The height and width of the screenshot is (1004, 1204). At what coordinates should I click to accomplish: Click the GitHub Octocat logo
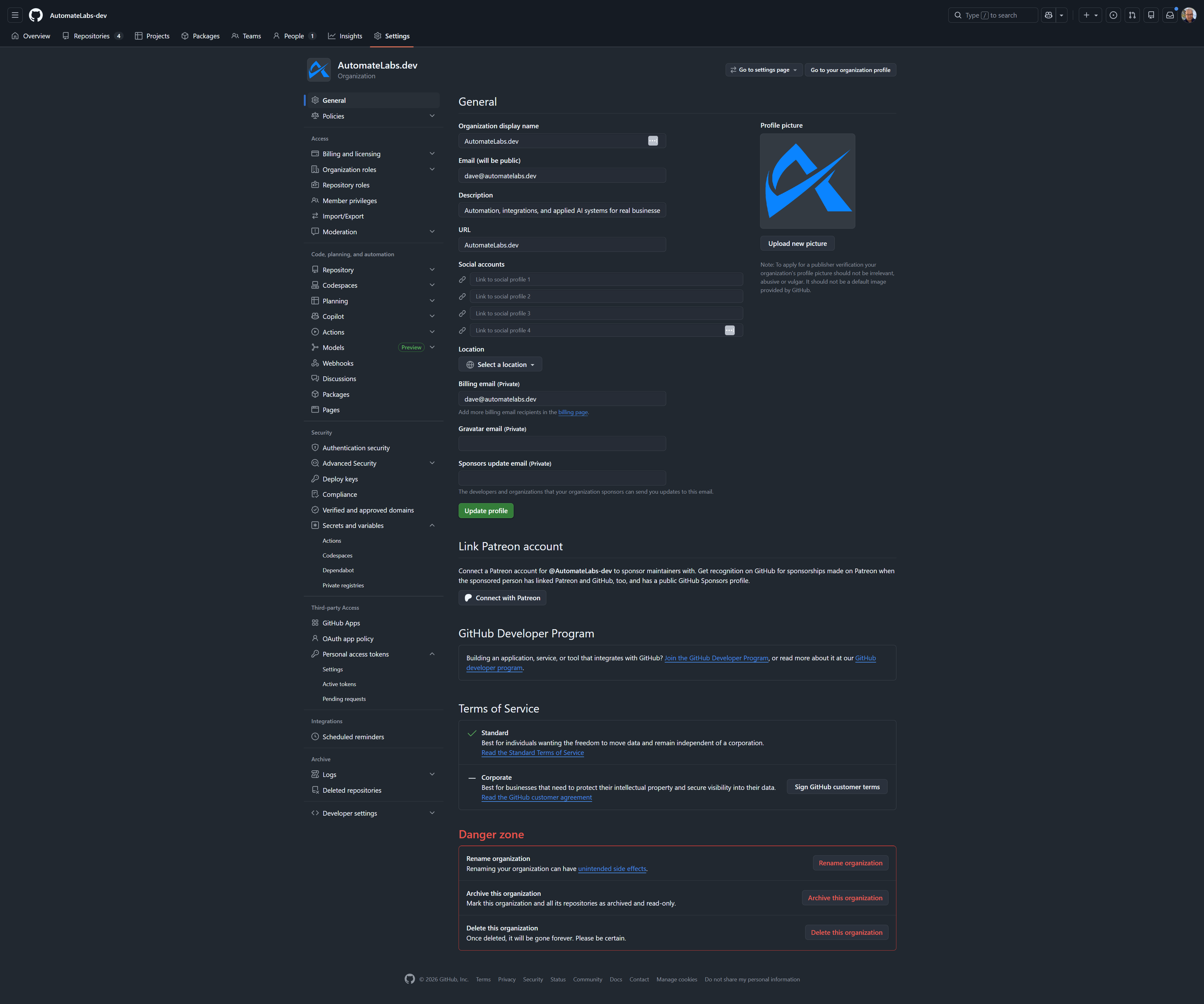click(x=36, y=15)
